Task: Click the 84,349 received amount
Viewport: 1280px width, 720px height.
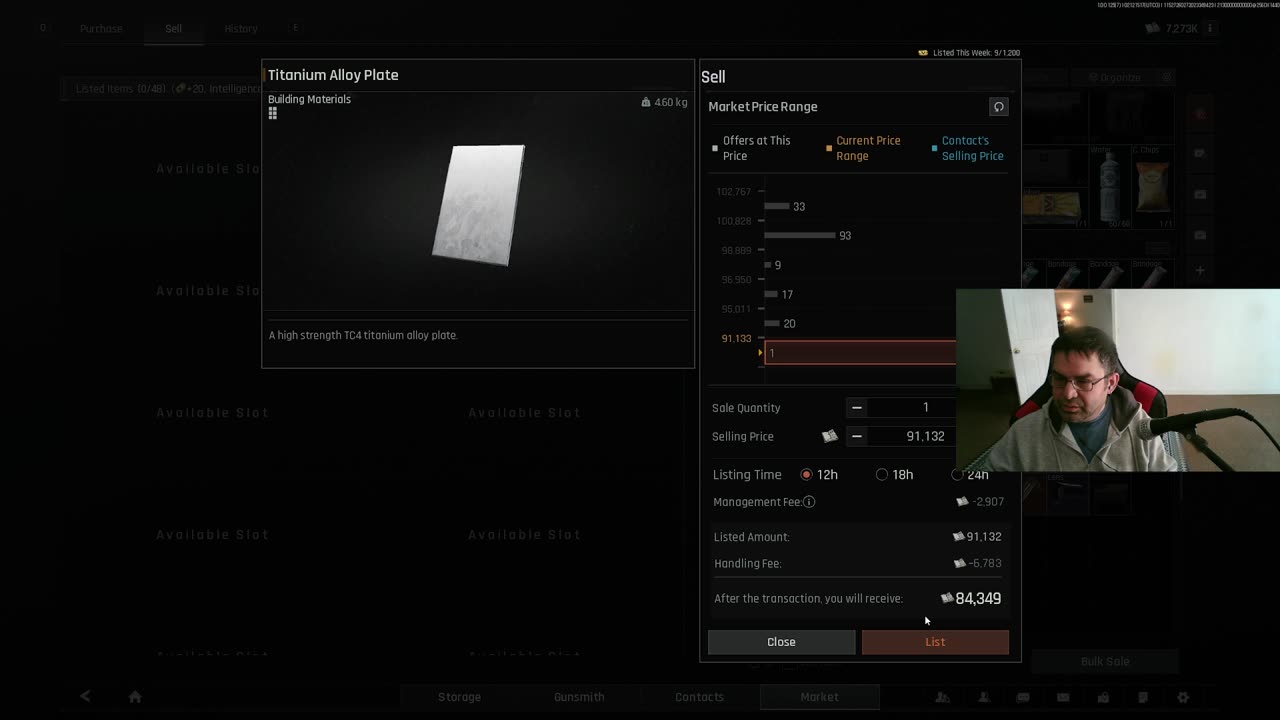Action: tap(978, 598)
